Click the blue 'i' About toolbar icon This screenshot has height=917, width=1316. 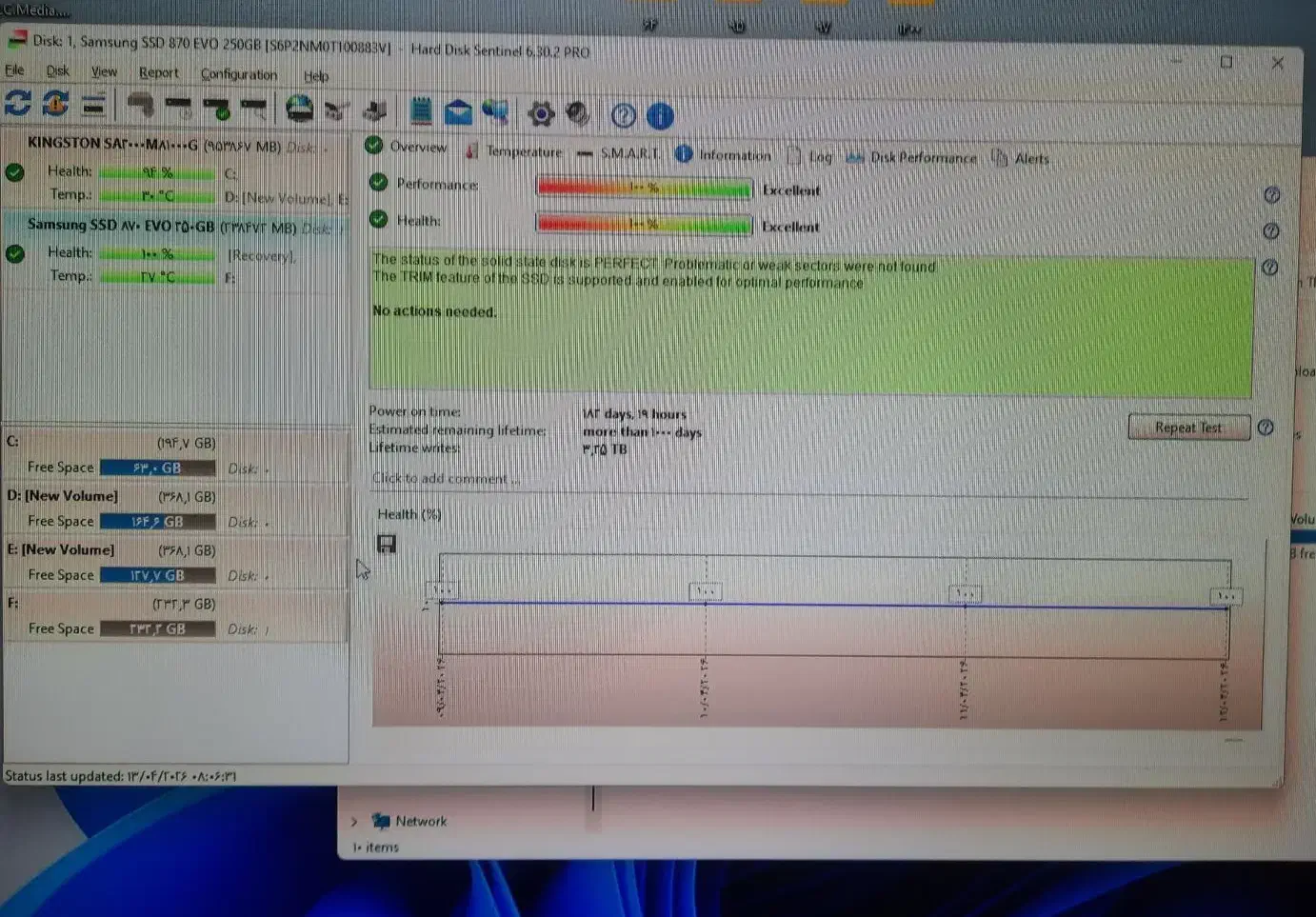pos(660,116)
